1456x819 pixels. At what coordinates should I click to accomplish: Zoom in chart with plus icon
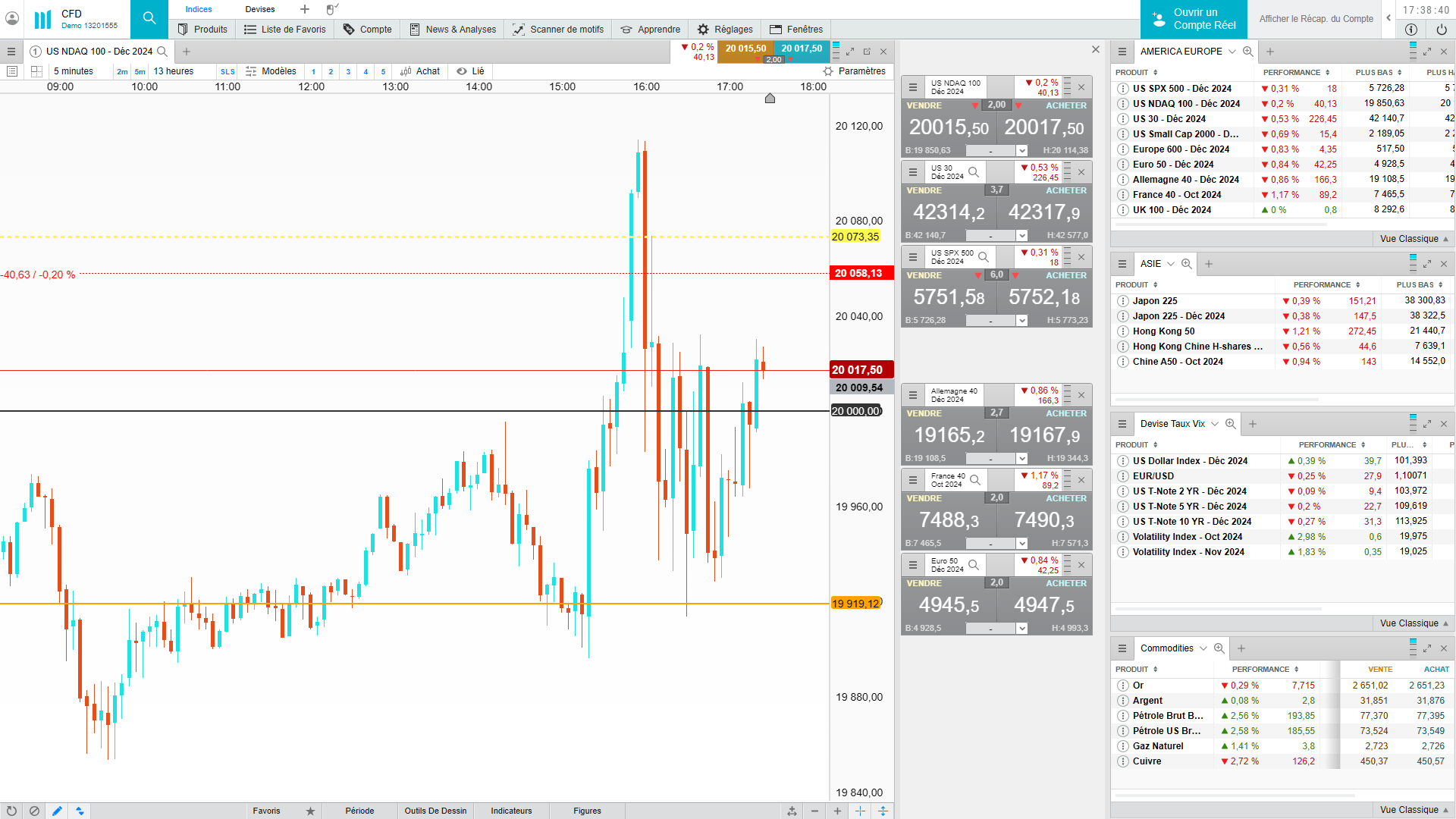837,811
